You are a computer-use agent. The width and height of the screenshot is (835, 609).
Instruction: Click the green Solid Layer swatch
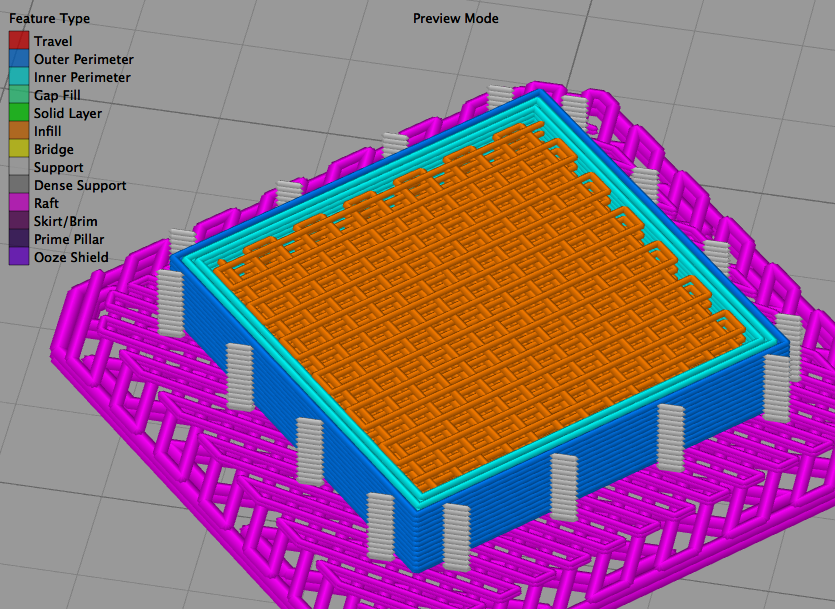pos(19,113)
